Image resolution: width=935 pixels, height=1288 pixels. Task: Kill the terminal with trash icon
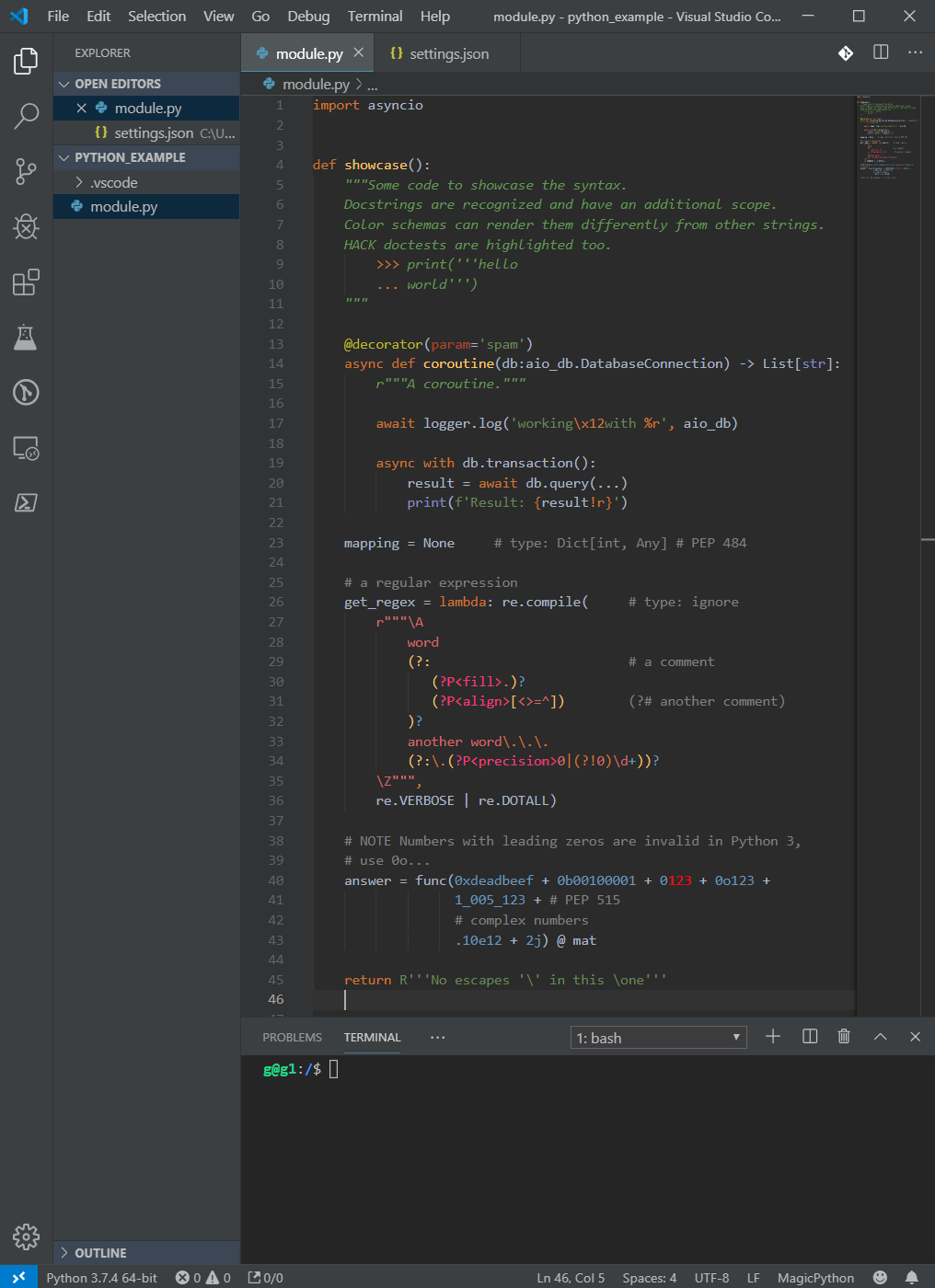[844, 1037]
